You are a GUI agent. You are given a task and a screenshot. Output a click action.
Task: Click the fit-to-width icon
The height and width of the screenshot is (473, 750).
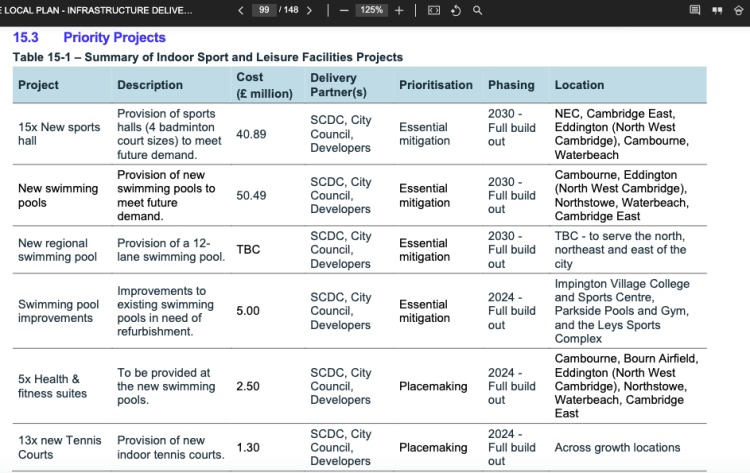click(x=433, y=10)
